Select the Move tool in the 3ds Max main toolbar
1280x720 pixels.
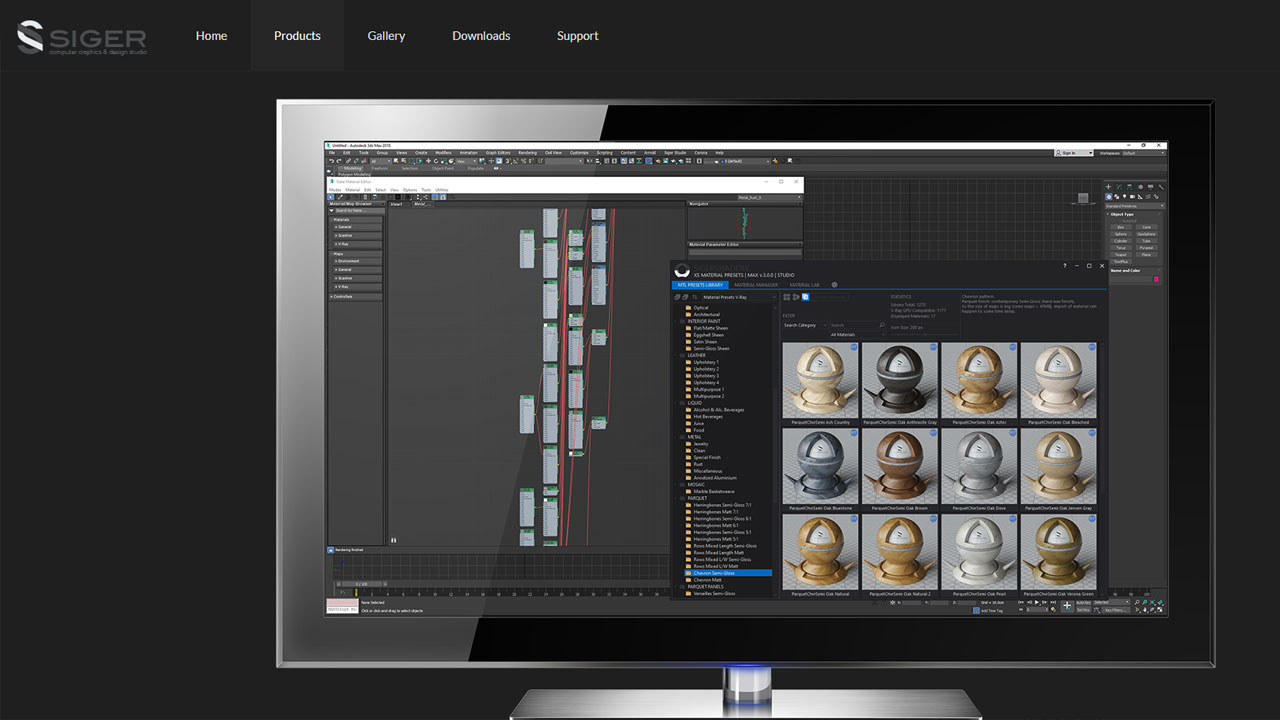428,161
